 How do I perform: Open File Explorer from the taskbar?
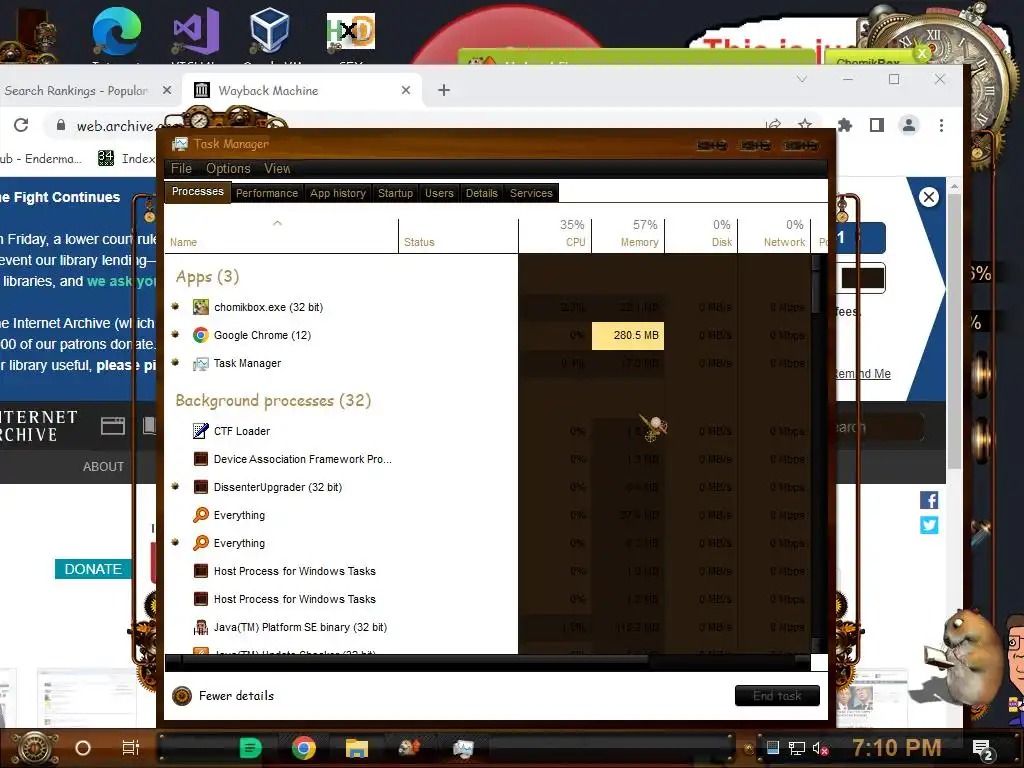click(x=357, y=748)
